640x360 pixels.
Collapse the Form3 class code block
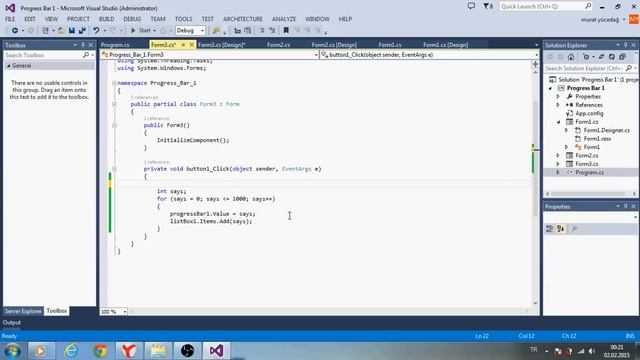pos(114,104)
